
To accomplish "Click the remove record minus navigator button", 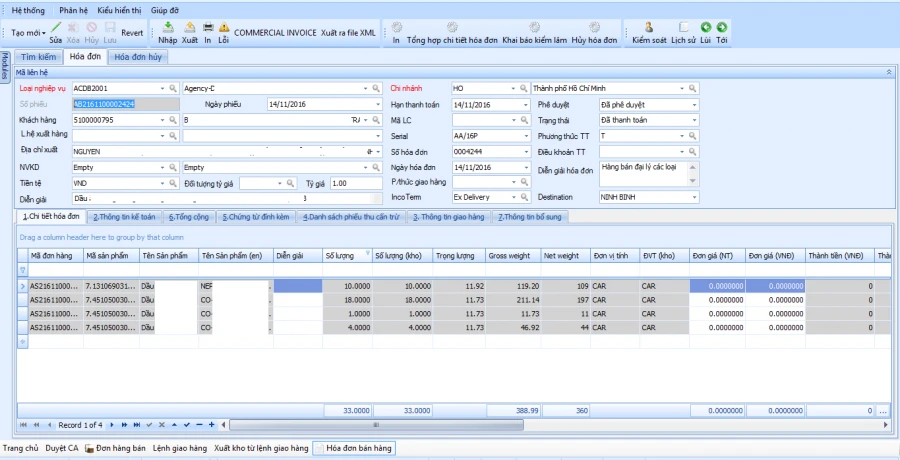I will tap(199, 425).
